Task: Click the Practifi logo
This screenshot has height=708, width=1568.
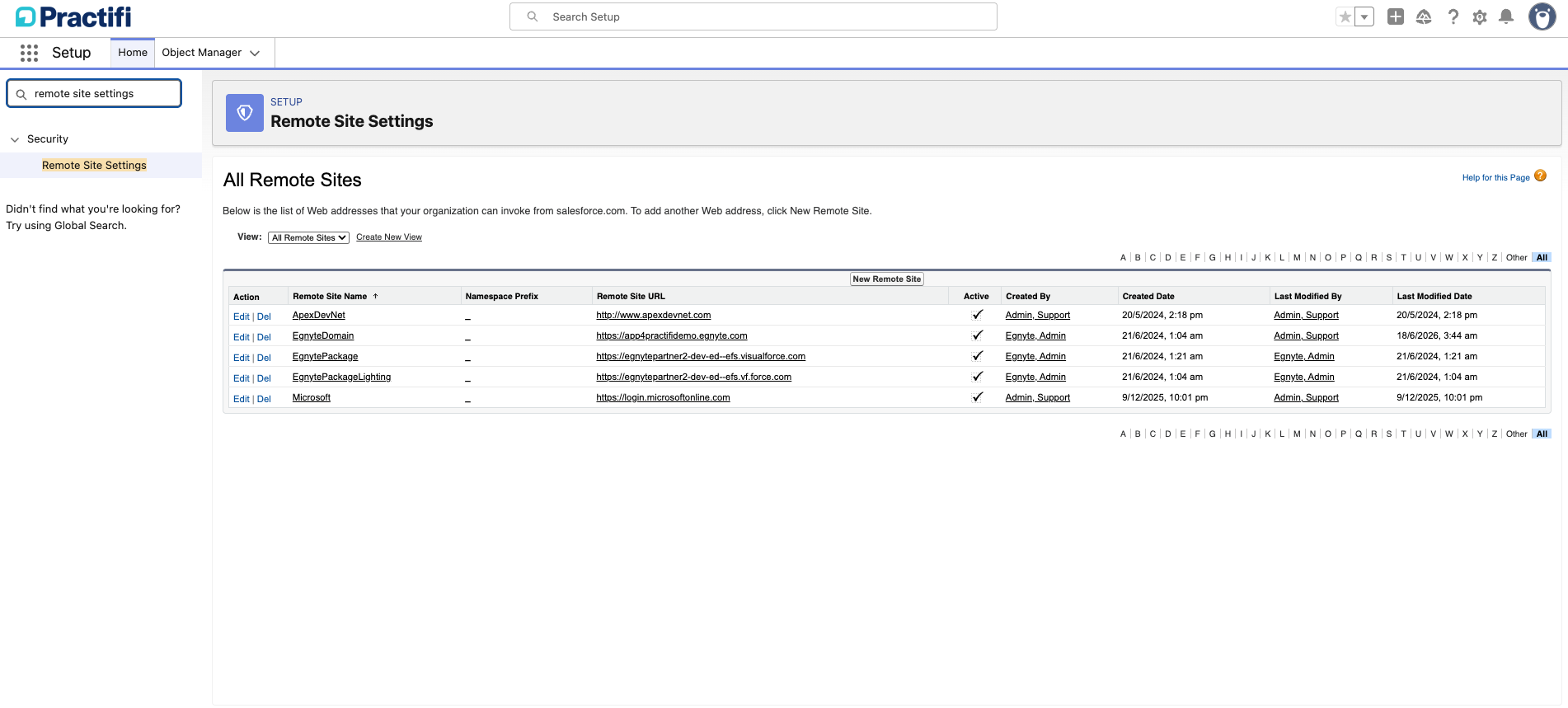Action: point(73,16)
